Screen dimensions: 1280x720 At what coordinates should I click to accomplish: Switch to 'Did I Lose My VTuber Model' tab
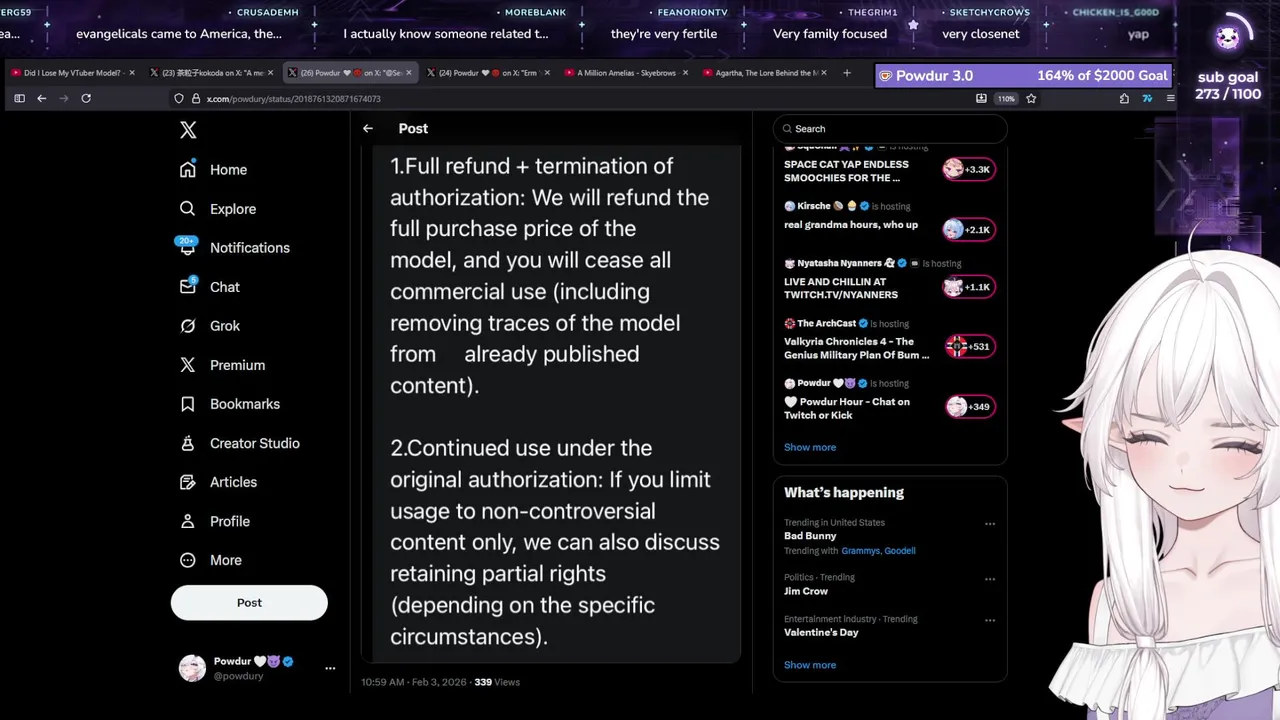tap(70, 73)
